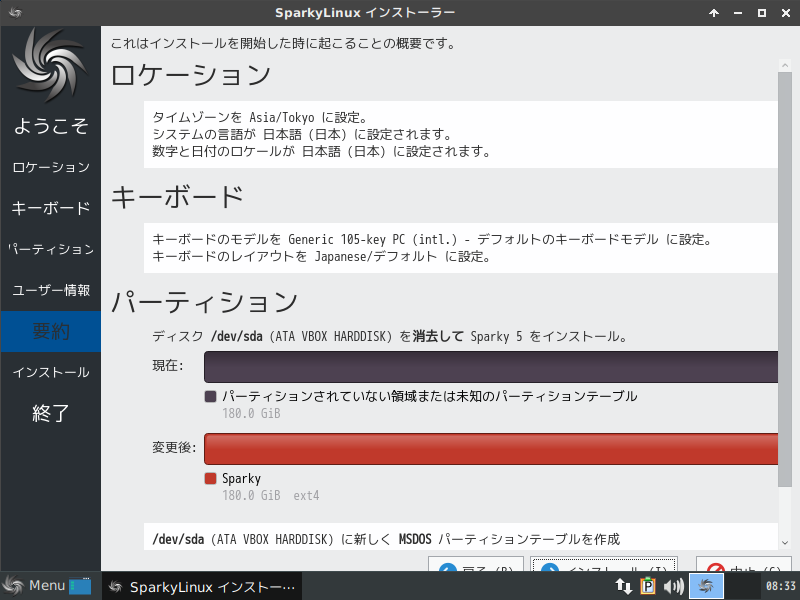Screen dimensions: 800x600
Task: Select パーティション step in sidebar
Action: (51, 249)
